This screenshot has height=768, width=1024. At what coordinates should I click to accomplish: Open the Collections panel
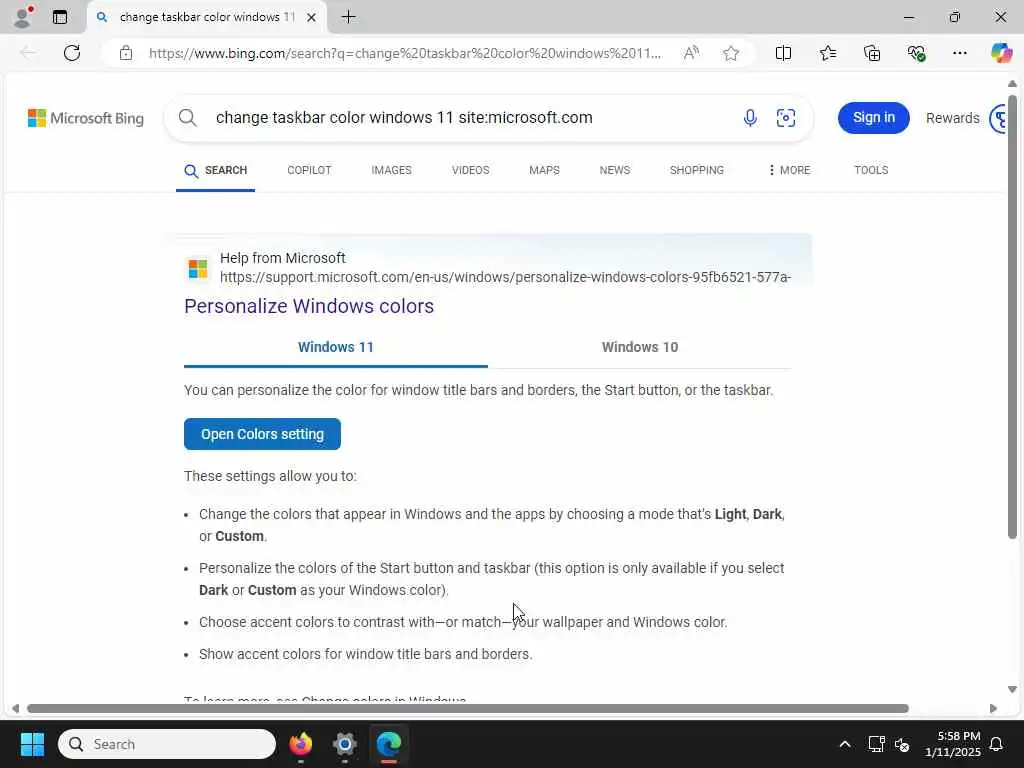pyautogui.click(x=872, y=53)
